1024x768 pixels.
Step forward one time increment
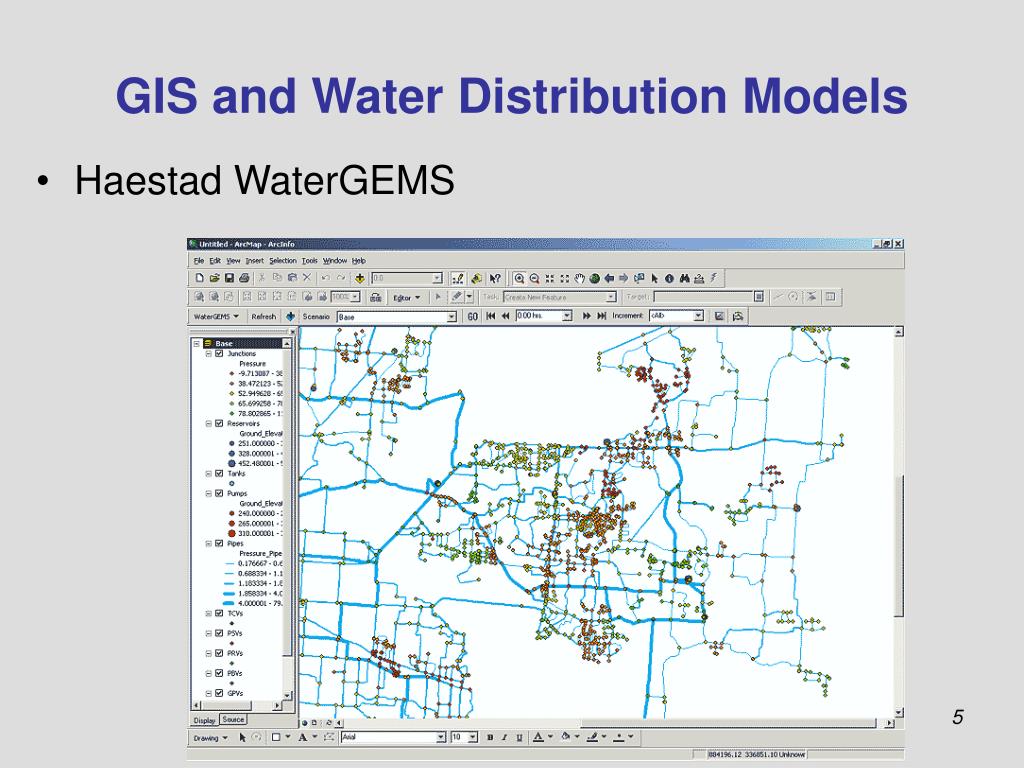(x=586, y=316)
